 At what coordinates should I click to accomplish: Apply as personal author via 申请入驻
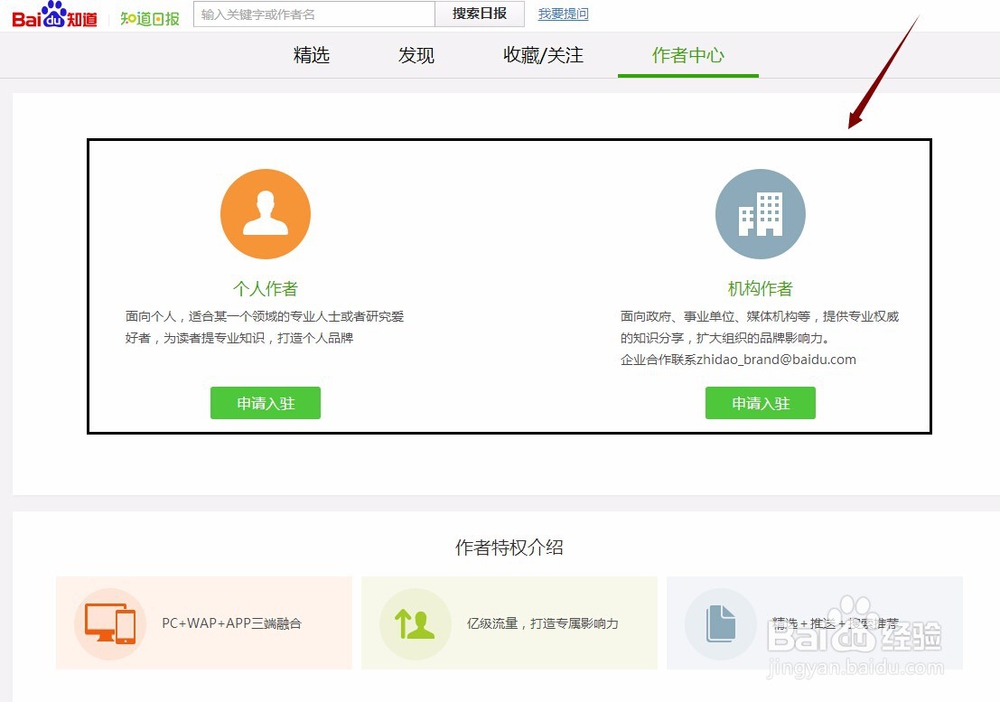264,403
